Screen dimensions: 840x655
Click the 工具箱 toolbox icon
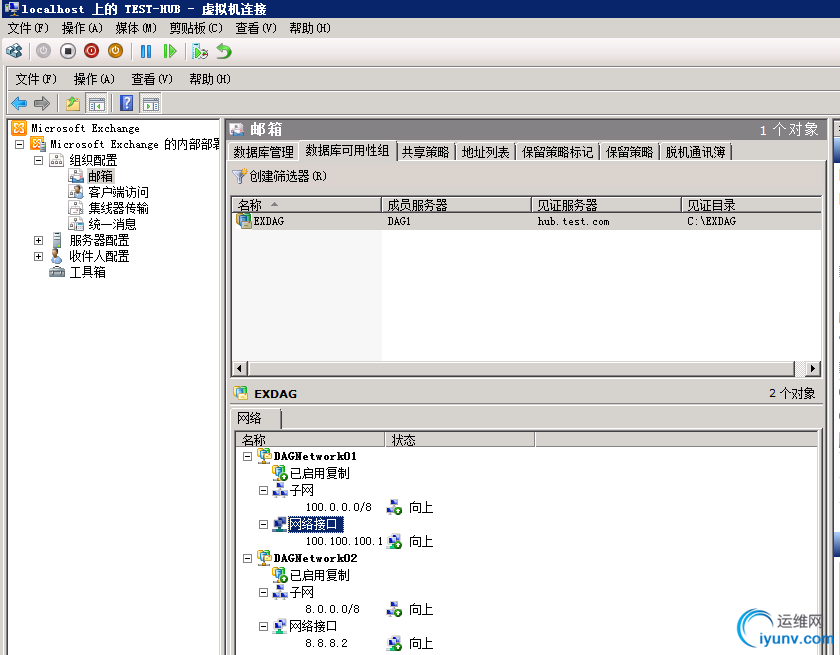pos(57,272)
